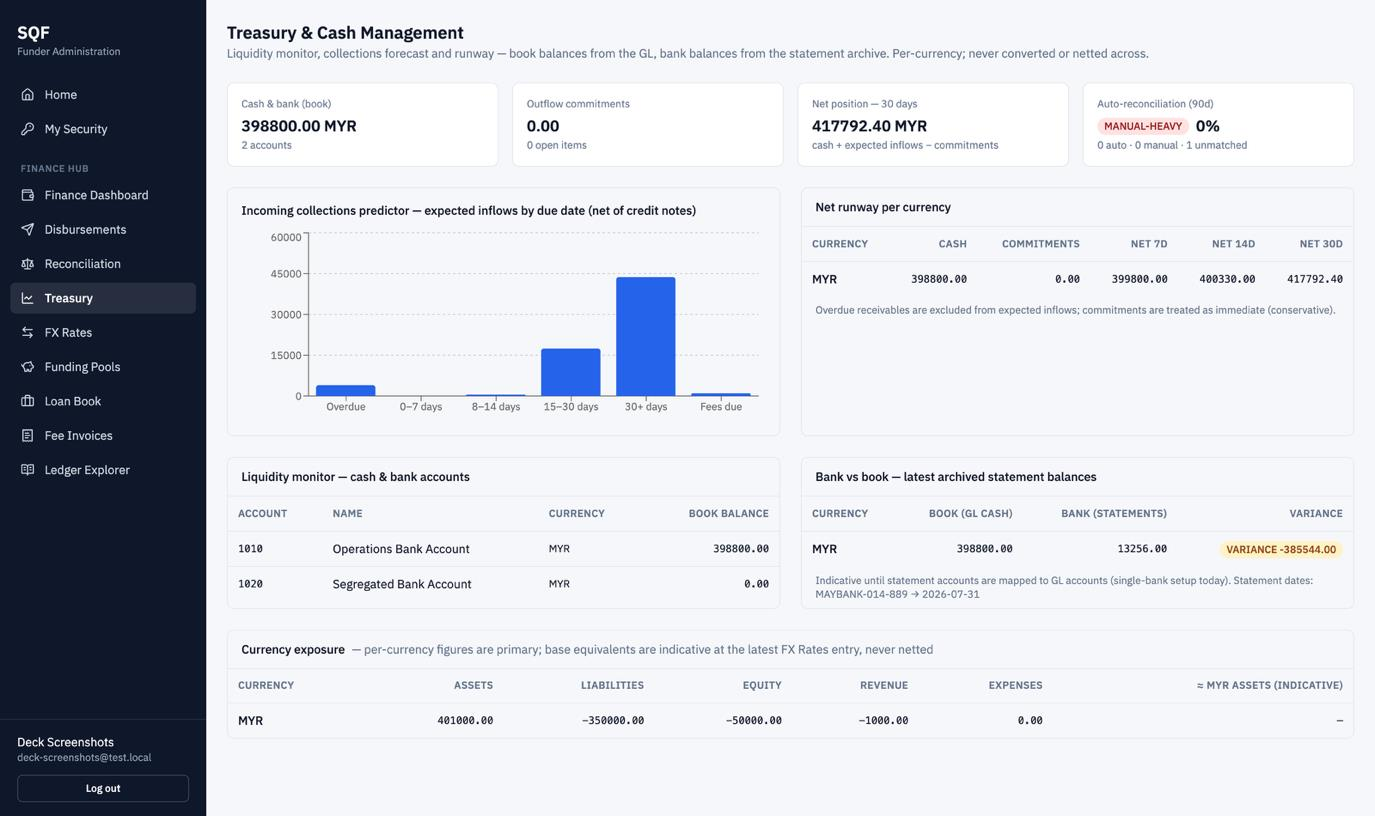Click the Overdue bar in chart

[x=346, y=391]
